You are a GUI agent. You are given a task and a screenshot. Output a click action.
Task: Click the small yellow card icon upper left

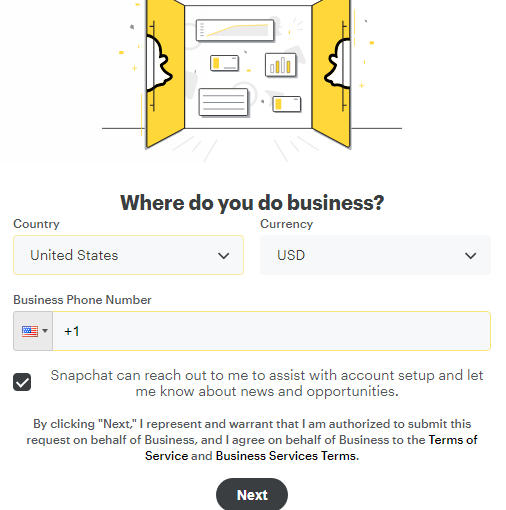tap(225, 63)
